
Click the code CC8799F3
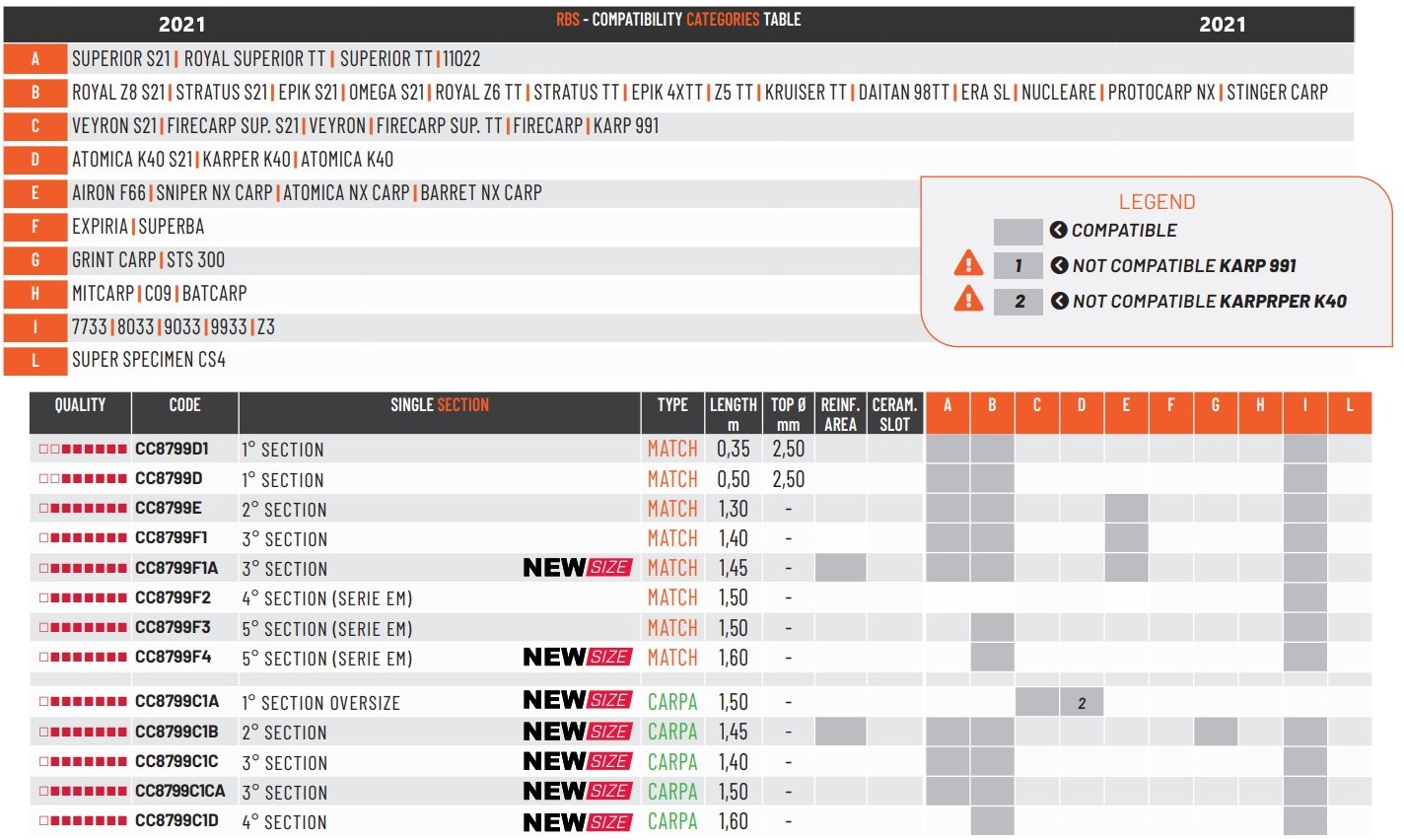(x=173, y=627)
